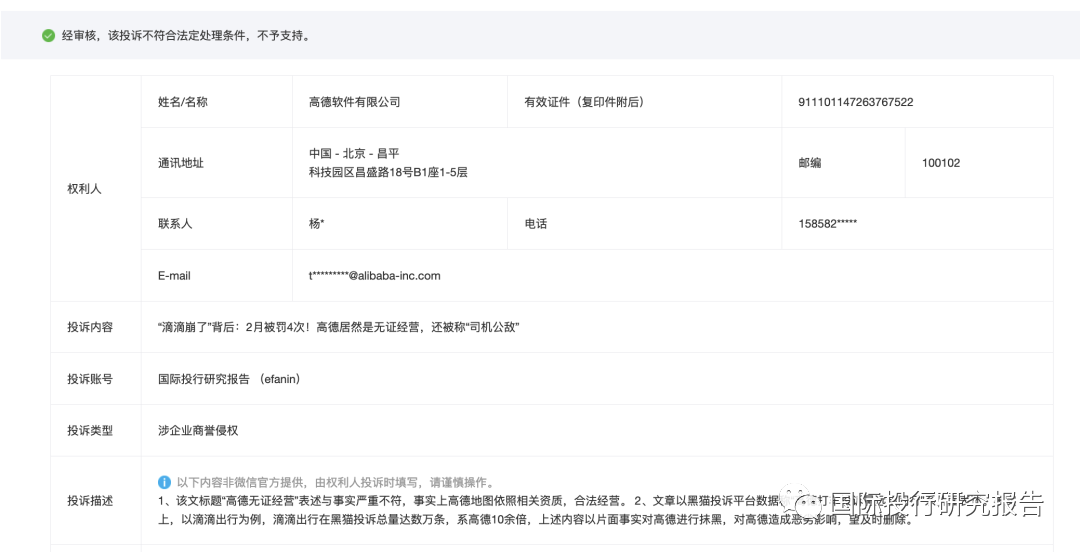This screenshot has height=552, width=1080.
Task: Click the '有效证件（复印件附后）' label
Action: point(584,102)
